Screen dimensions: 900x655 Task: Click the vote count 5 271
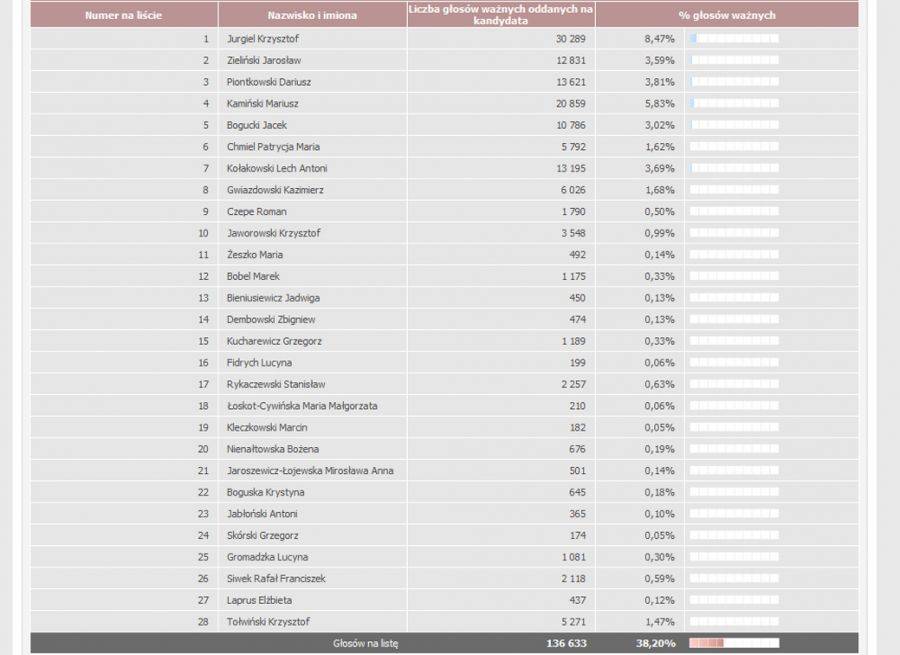pos(573,622)
